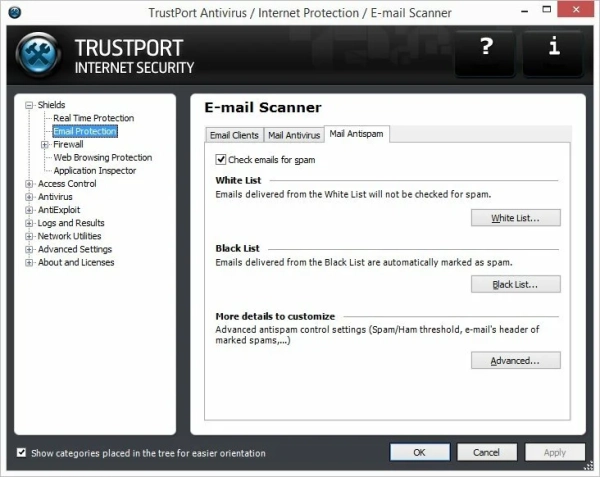Switch to the Email Clients tab

[234, 135]
